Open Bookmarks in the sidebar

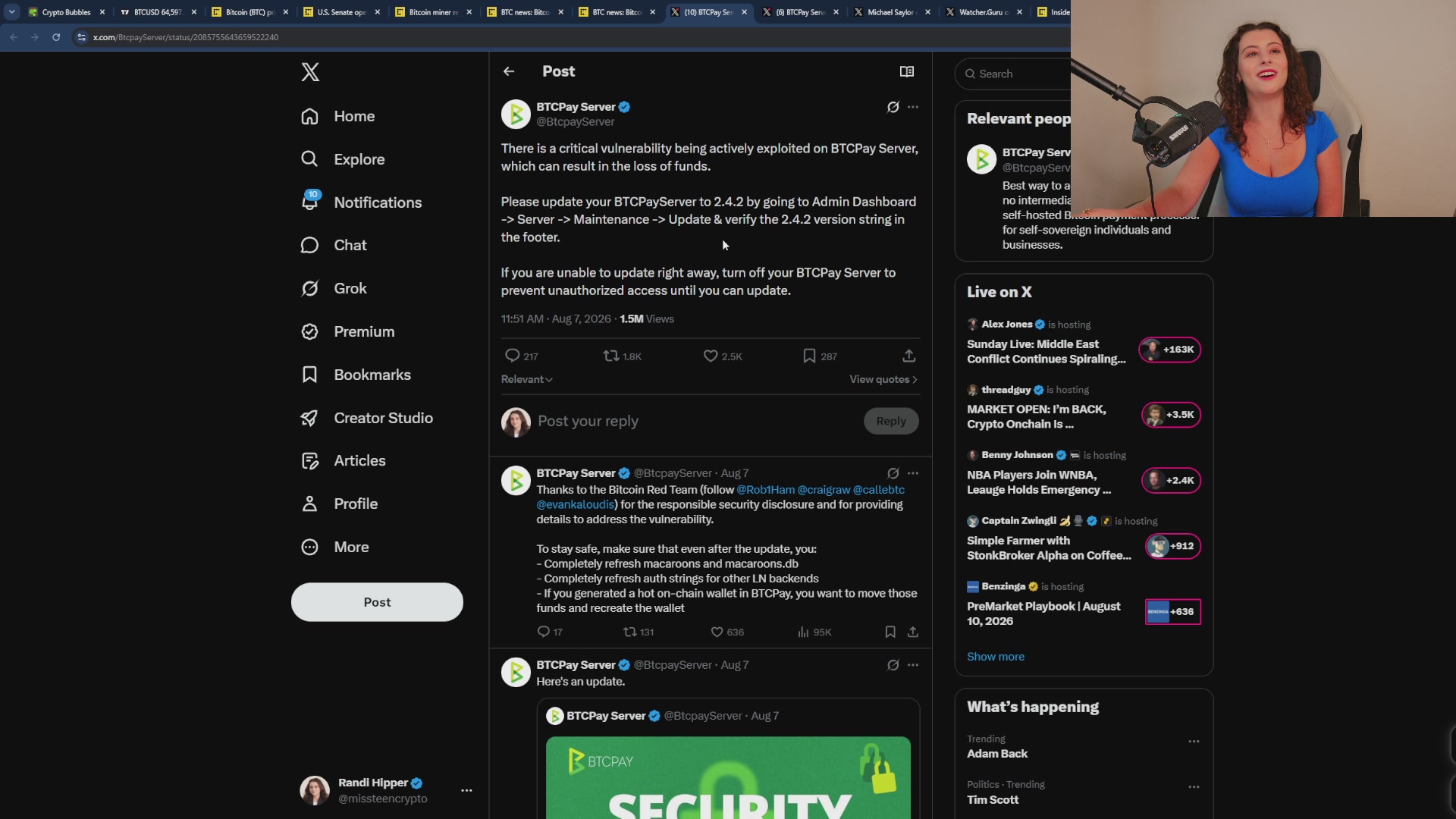coord(356,375)
